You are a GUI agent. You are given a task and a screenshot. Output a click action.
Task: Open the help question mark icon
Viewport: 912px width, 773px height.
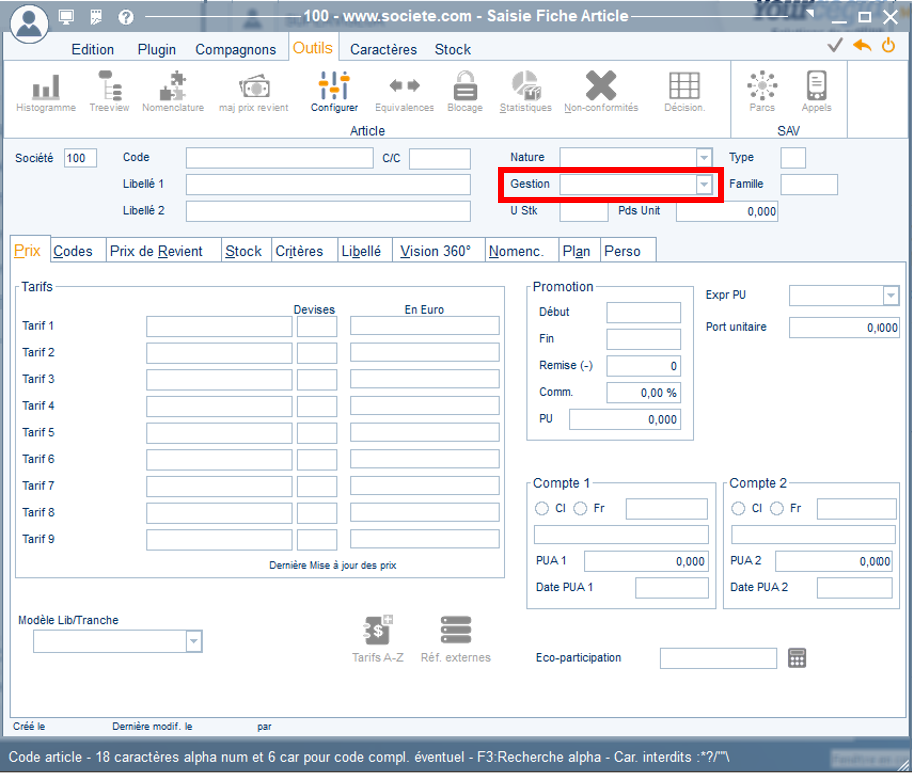pos(126,17)
